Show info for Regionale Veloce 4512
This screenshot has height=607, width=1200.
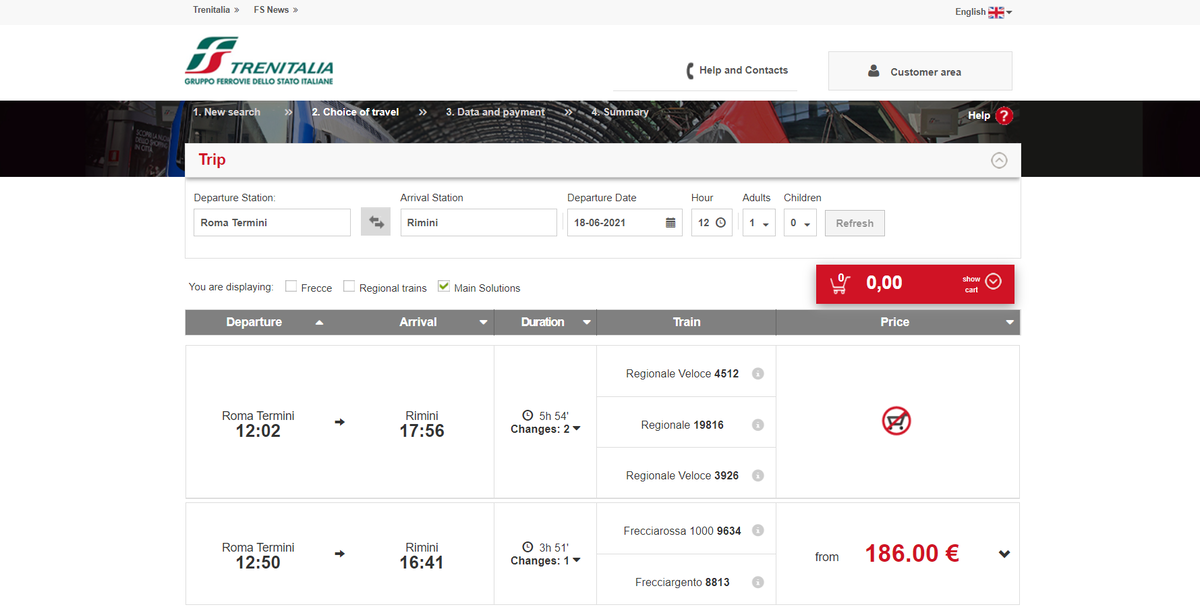tap(757, 374)
